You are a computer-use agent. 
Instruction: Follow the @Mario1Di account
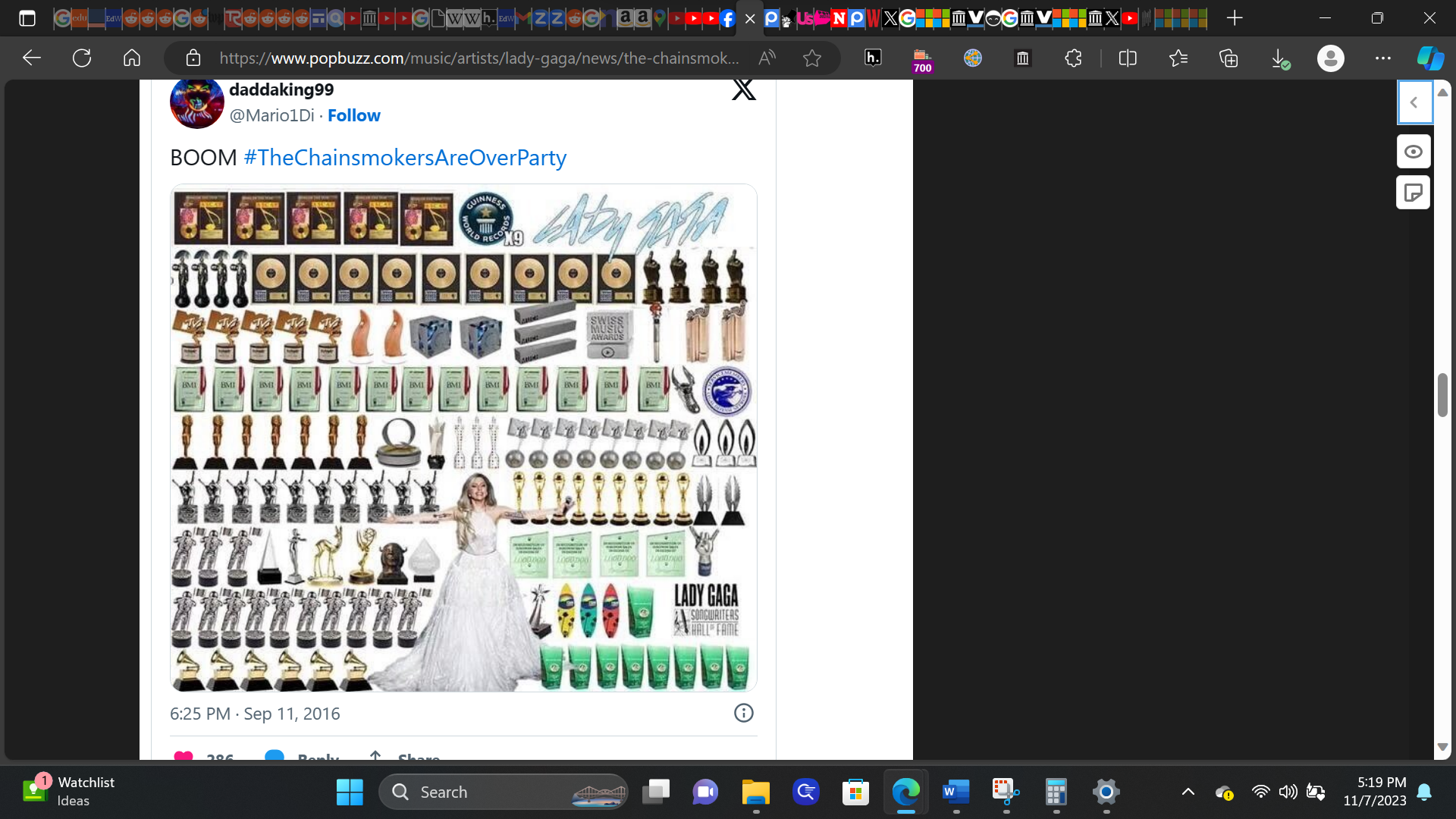tap(354, 115)
